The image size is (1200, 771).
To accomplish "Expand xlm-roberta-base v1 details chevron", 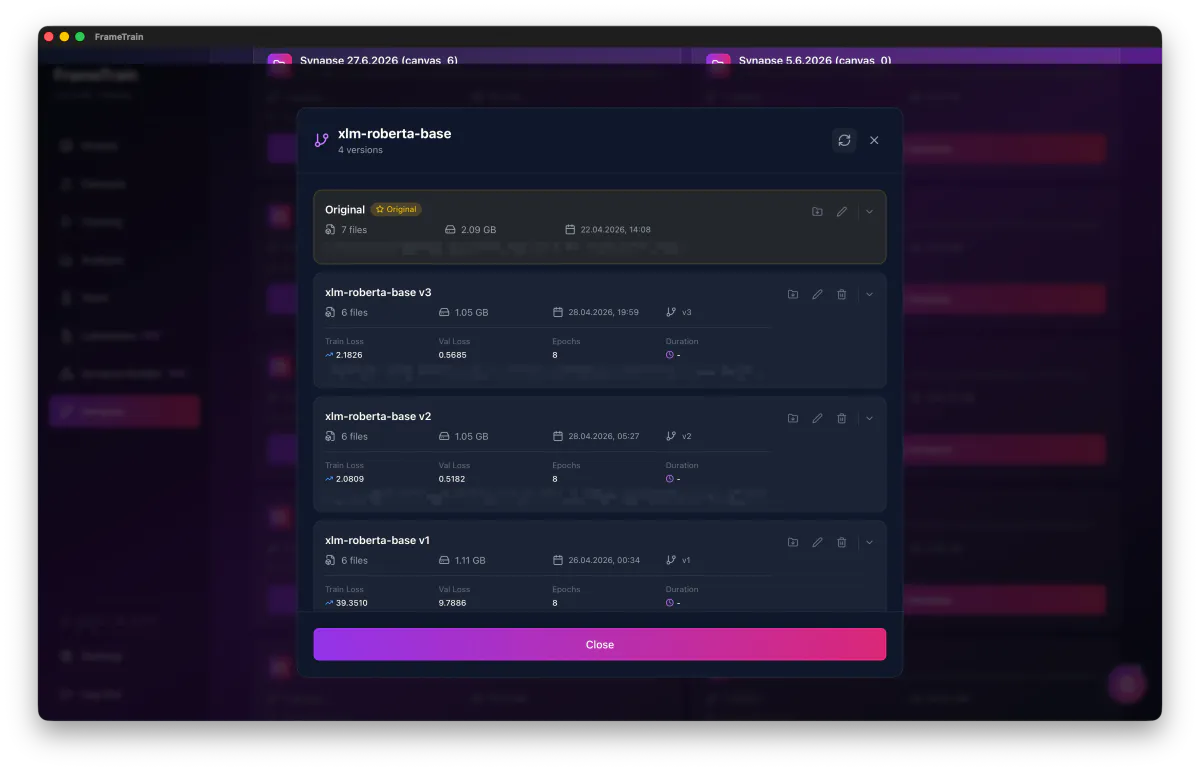I will click(x=869, y=542).
